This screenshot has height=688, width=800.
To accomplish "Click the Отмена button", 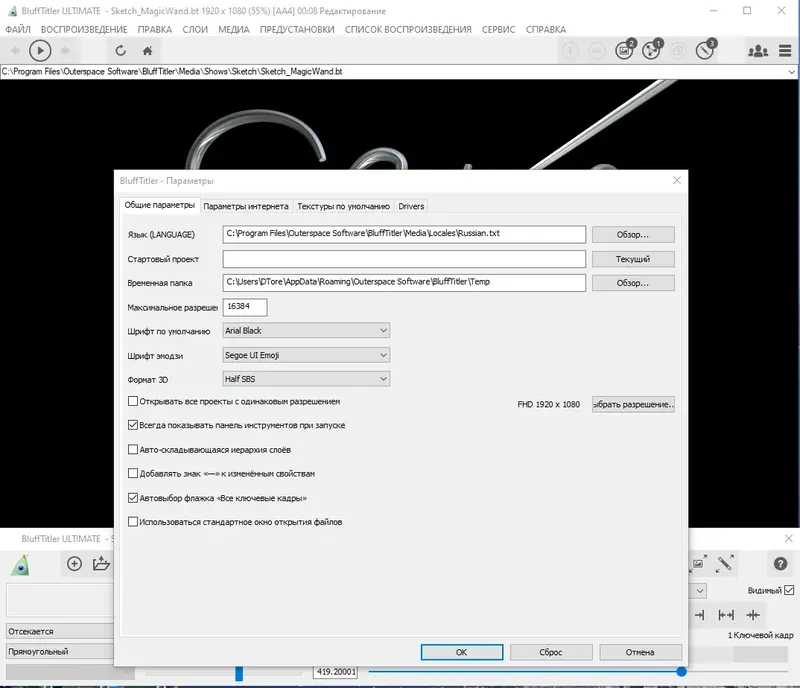I will pyautogui.click(x=640, y=652).
